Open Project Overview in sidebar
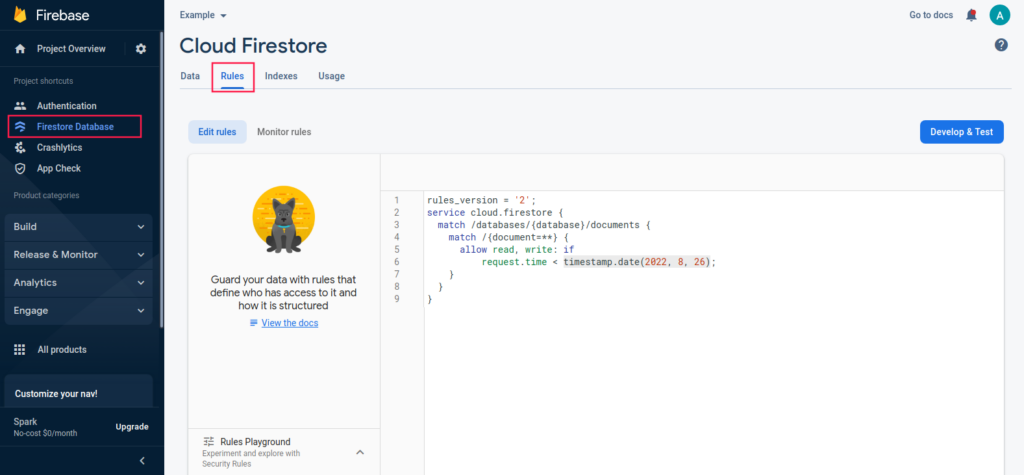Image resolution: width=1024 pixels, height=475 pixels. [x=71, y=48]
